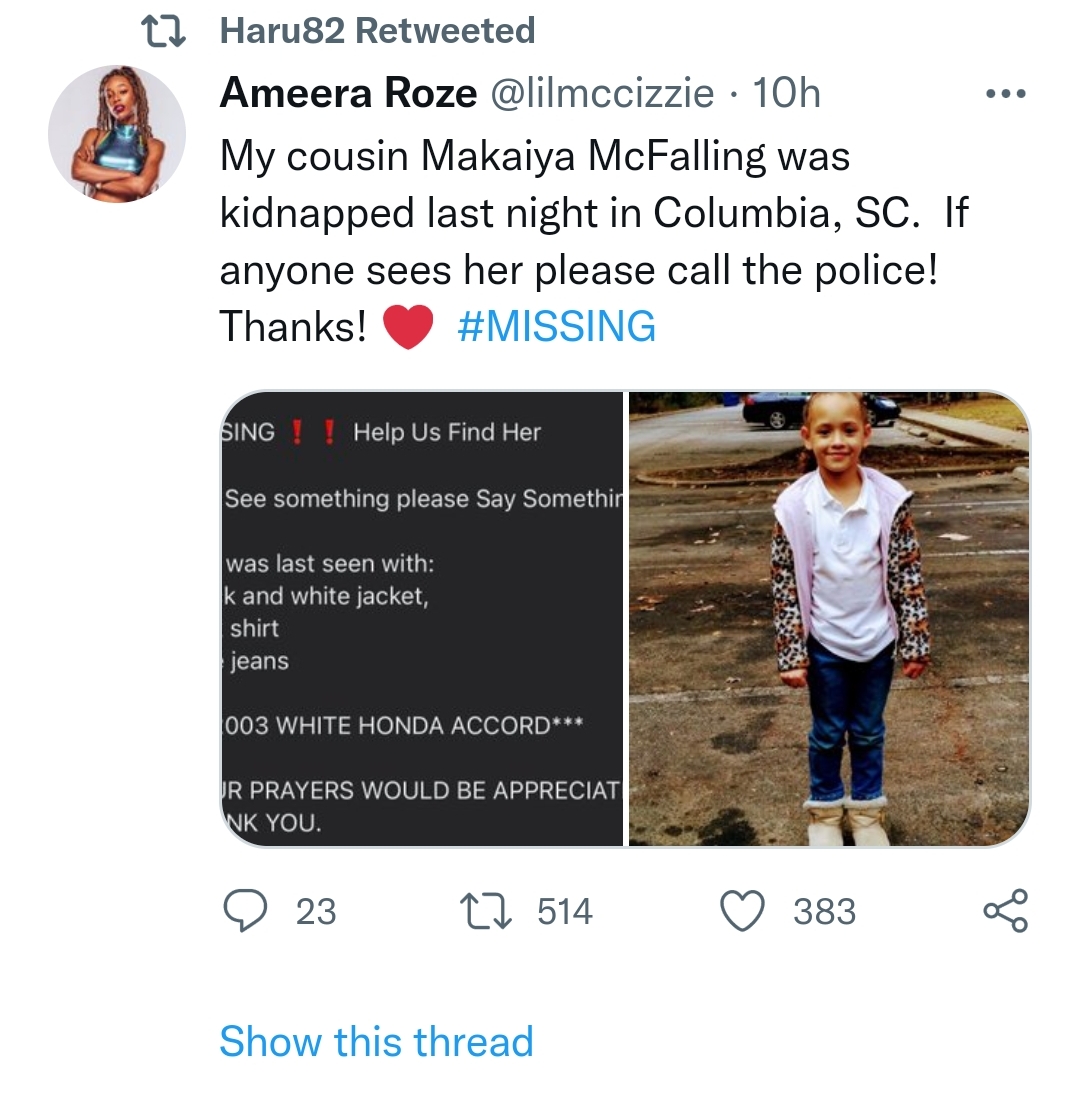
Task: Open the 'Haru82 Retweeted' link
Action: click(x=377, y=31)
